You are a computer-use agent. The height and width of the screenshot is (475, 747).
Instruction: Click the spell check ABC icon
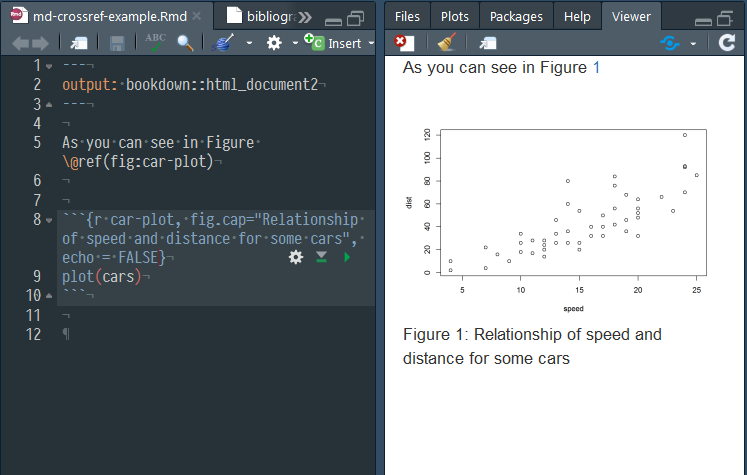tap(155, 42)
